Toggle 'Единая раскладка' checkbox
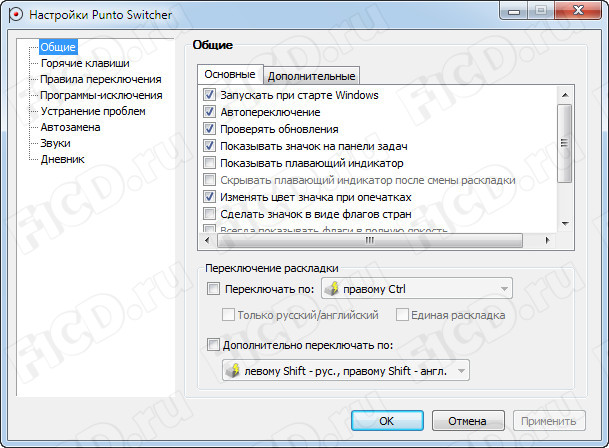The width and height of the screenshot is (609, 448). point(402,314)
